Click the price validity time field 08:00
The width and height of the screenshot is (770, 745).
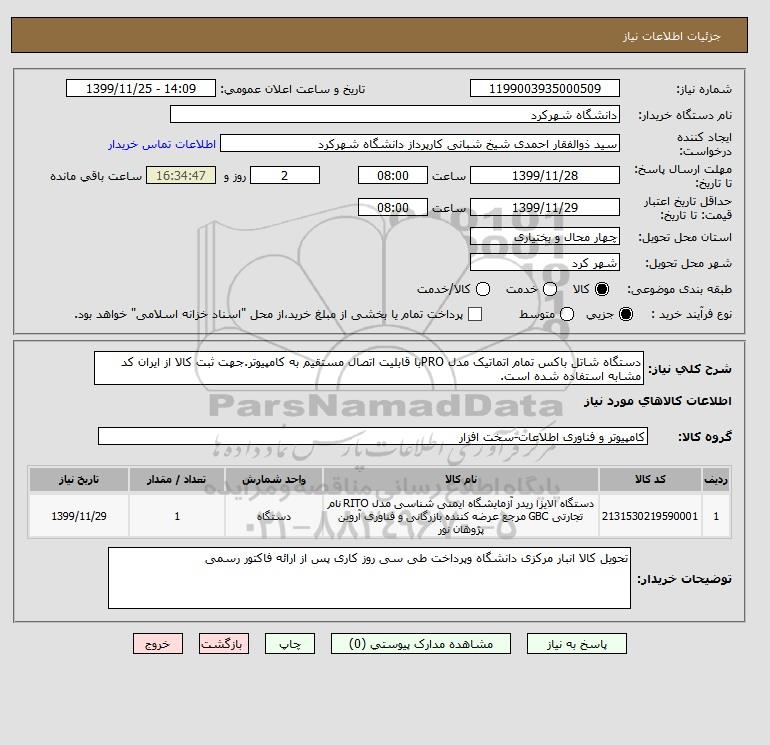[393, 207]
